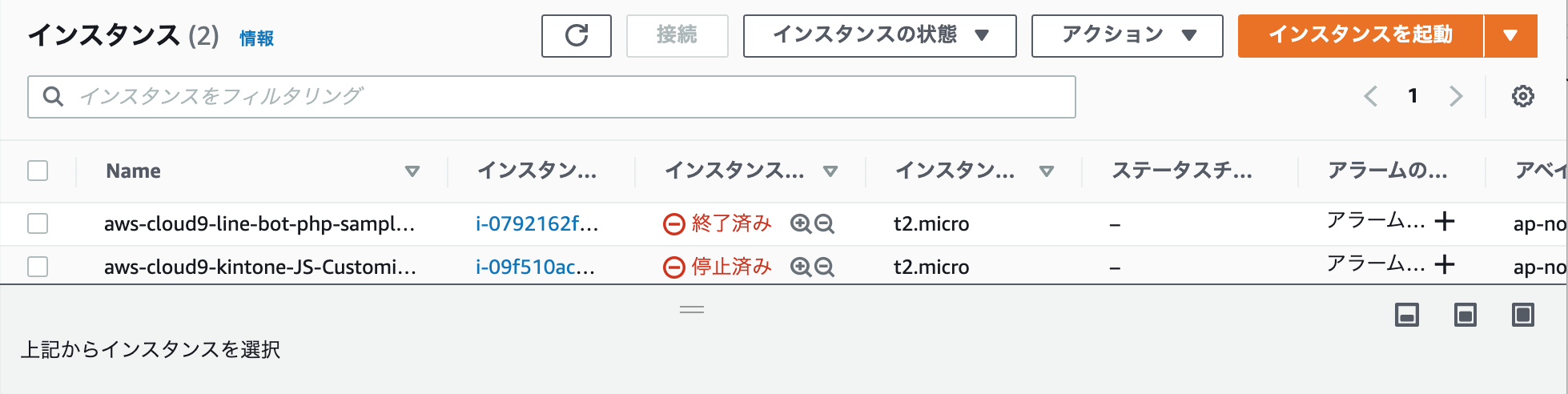Click instance name aws-cloud9-line-bot-php-sampl...
The width and height of the screenshot is (1568, 394).
tap(259, 224)
